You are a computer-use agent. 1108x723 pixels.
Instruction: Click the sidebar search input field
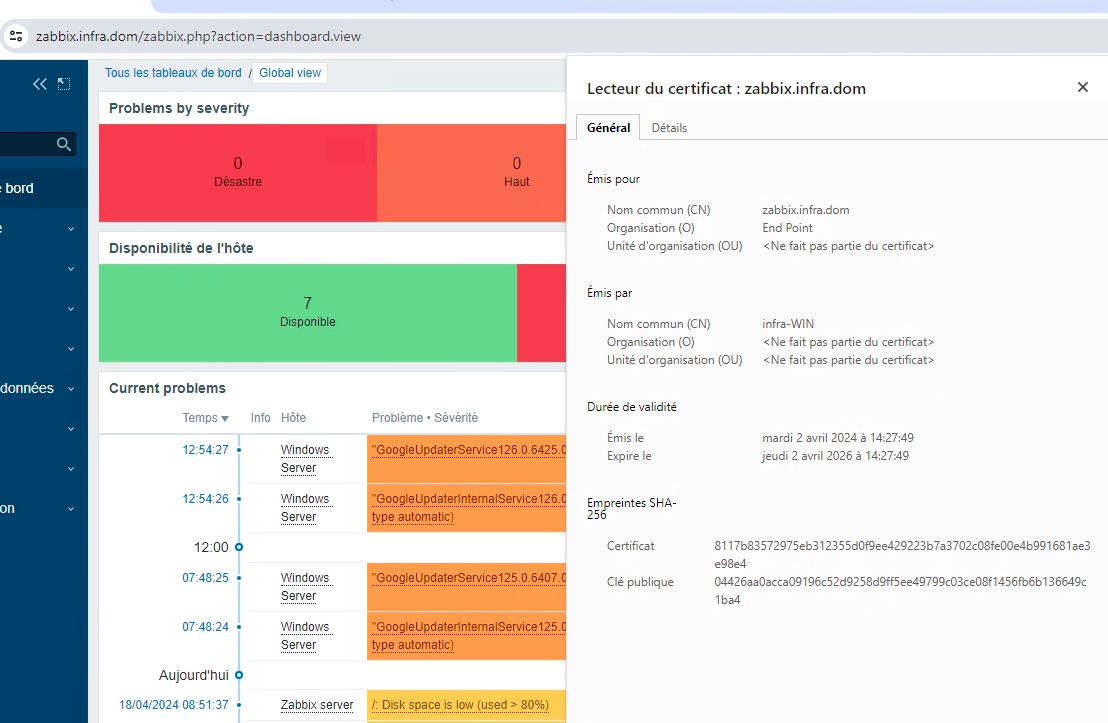coord(25,145)
